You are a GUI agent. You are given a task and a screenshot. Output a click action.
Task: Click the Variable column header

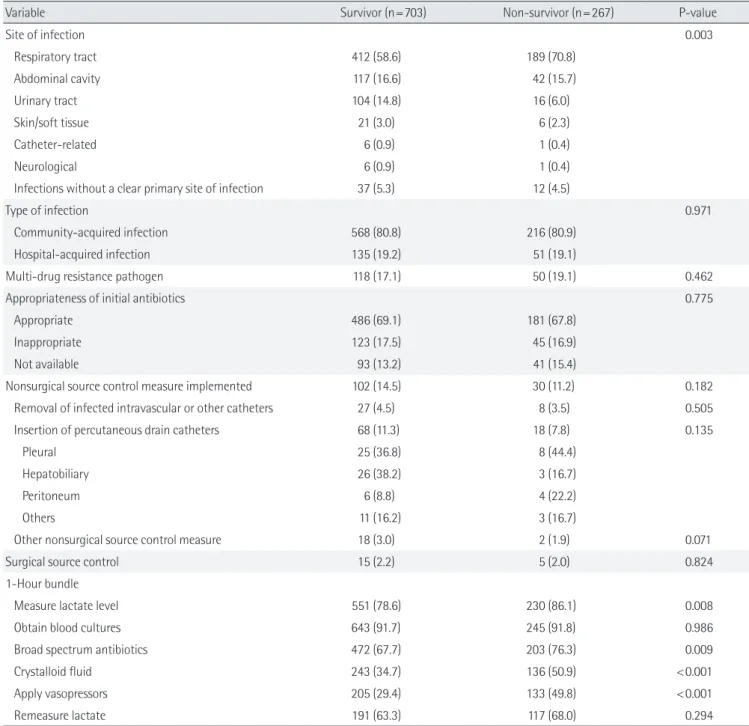[x=25, y=12]
